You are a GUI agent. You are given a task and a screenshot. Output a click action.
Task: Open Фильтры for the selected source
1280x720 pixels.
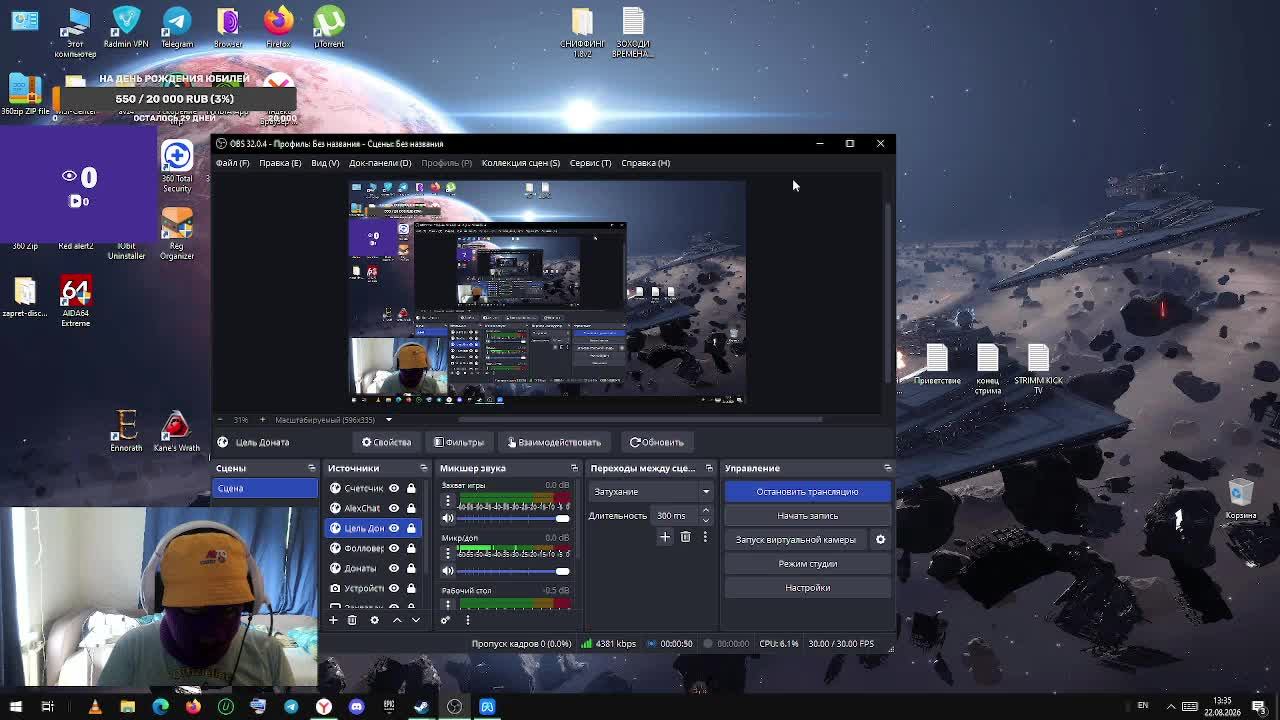(x=459, y=442)
